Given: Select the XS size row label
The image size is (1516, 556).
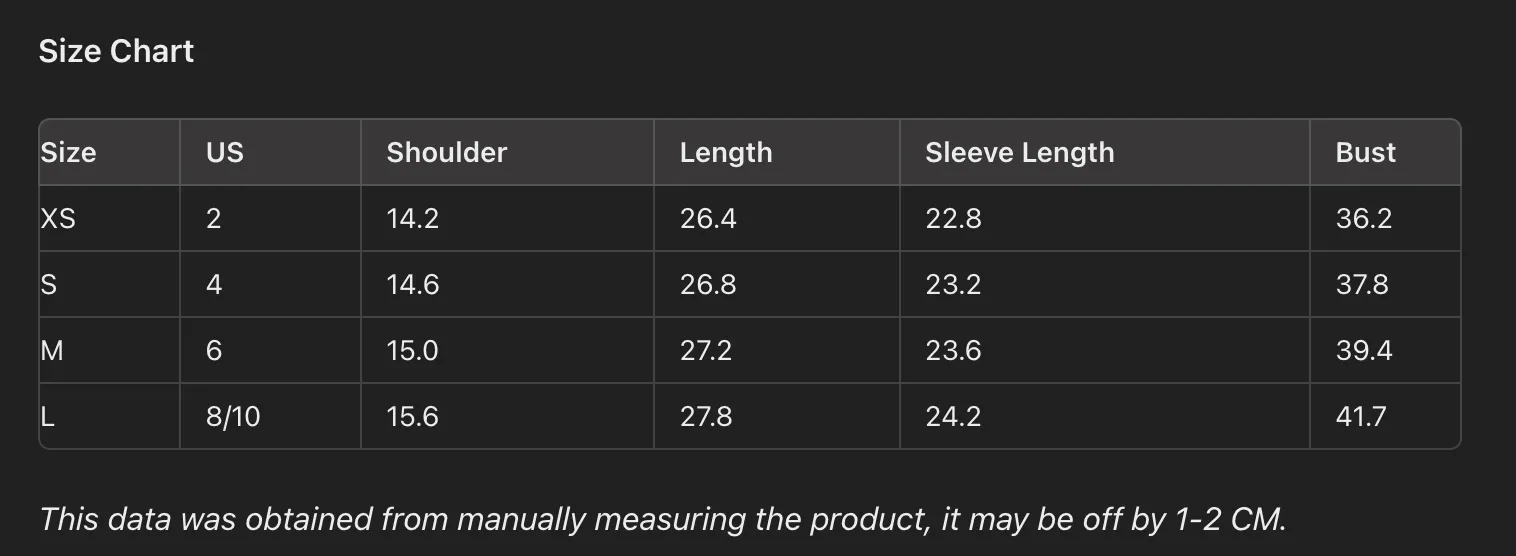Looking at the screenshot, I should (58, 218).
